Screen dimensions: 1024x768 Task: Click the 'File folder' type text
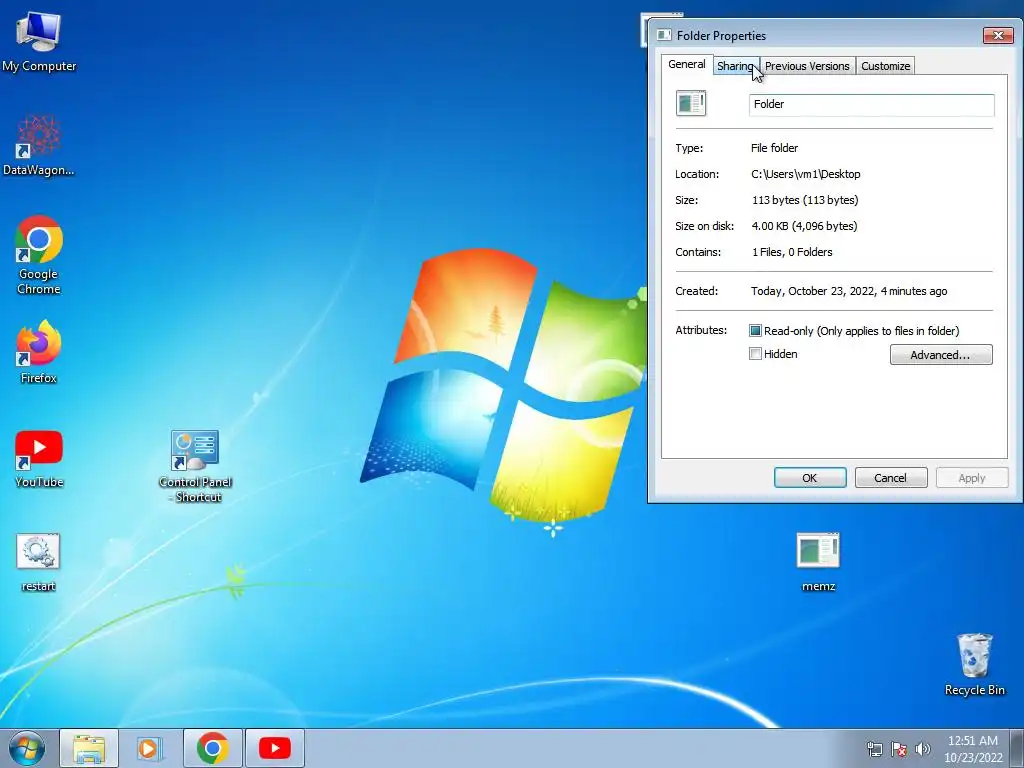(x=775, y=148)
